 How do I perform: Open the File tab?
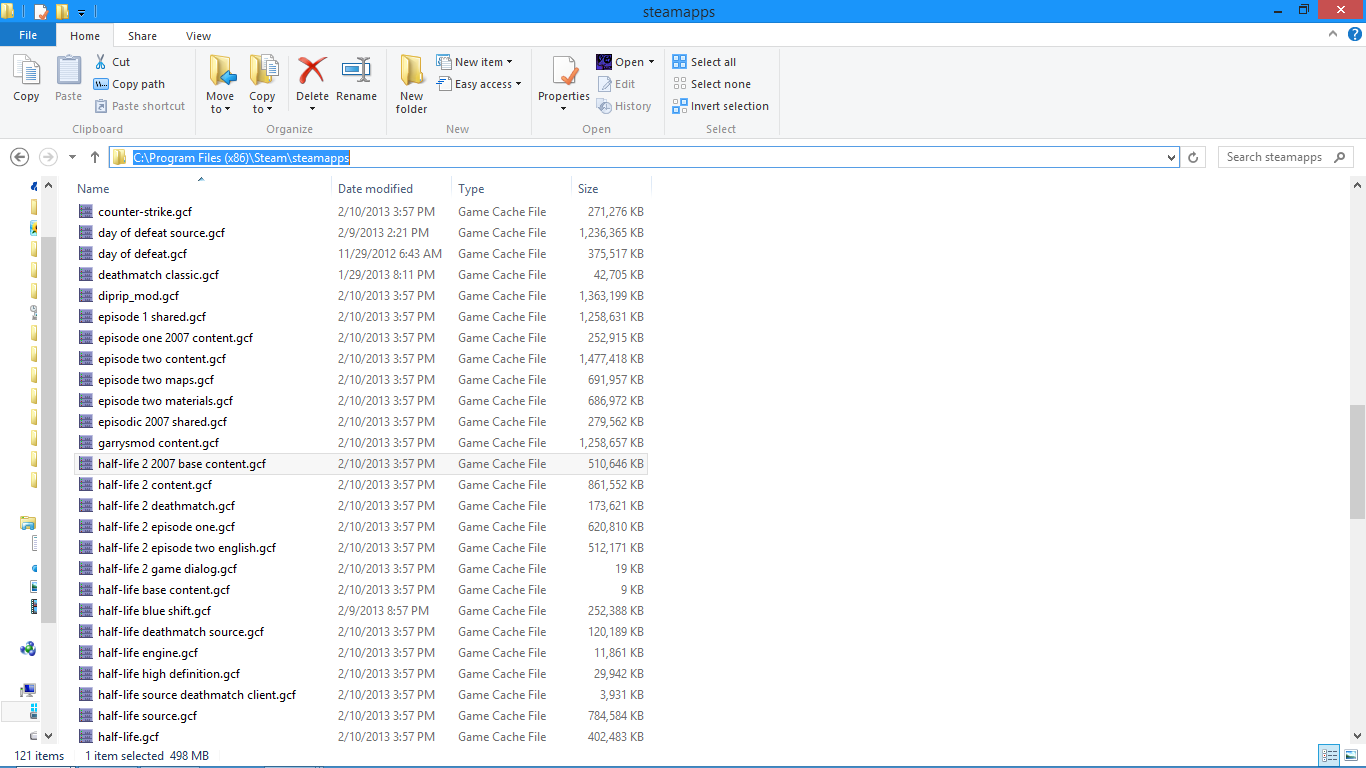(28, 35)
